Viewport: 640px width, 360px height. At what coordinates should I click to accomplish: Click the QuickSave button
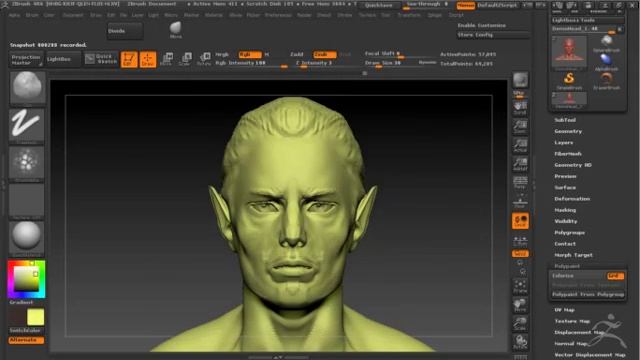click(379, 5)
